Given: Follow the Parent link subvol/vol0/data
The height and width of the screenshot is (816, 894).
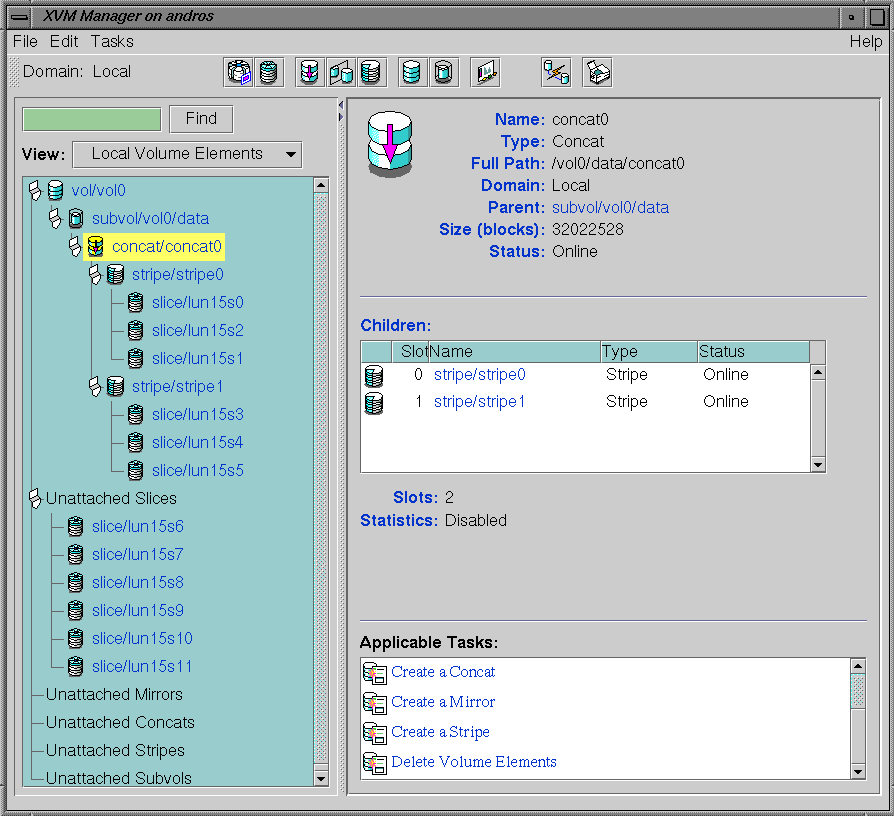Looking at the screenshot, I should click(x=610, y=208).
